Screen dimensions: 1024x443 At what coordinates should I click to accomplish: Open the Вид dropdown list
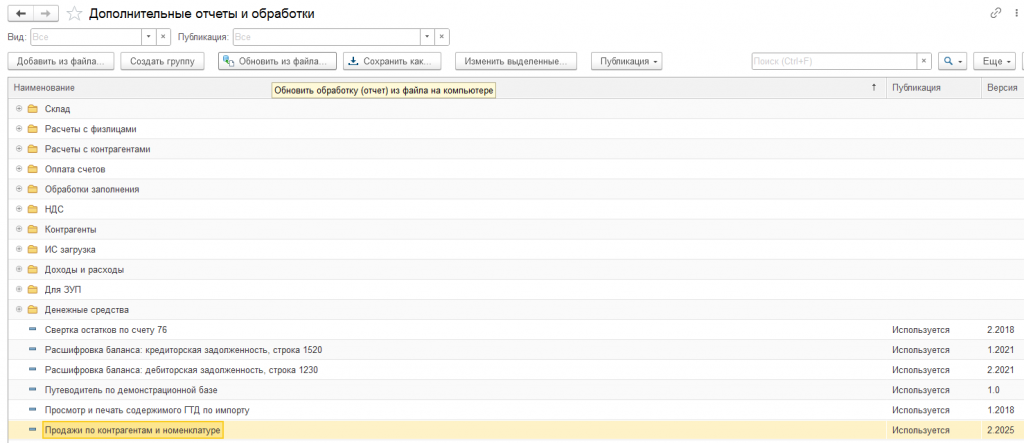(148, 37)
